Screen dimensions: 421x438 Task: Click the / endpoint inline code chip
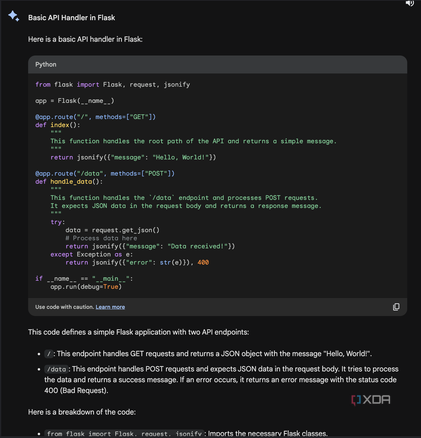49,354
